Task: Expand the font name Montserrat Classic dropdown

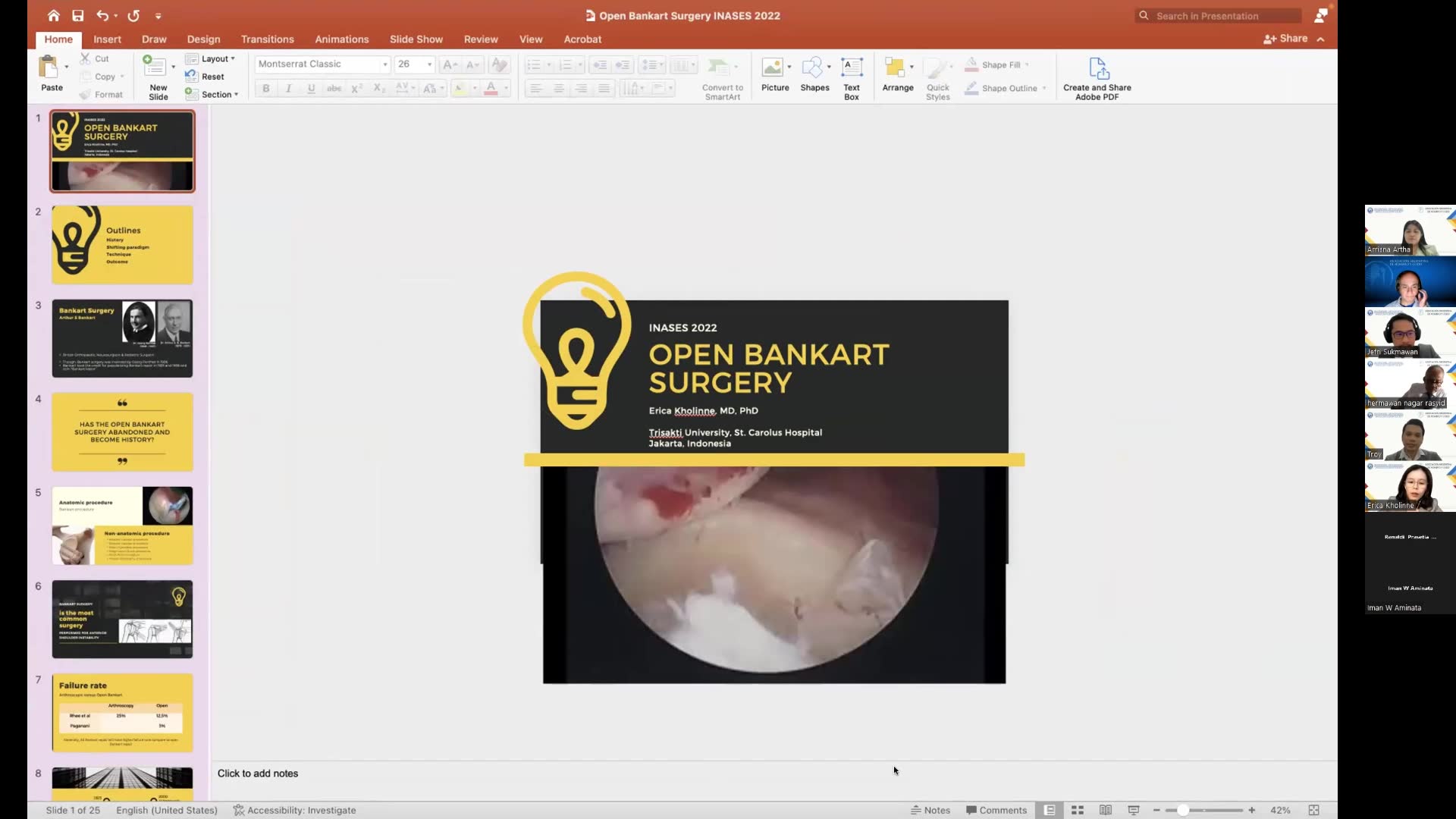Action: (x=384, y=64)
